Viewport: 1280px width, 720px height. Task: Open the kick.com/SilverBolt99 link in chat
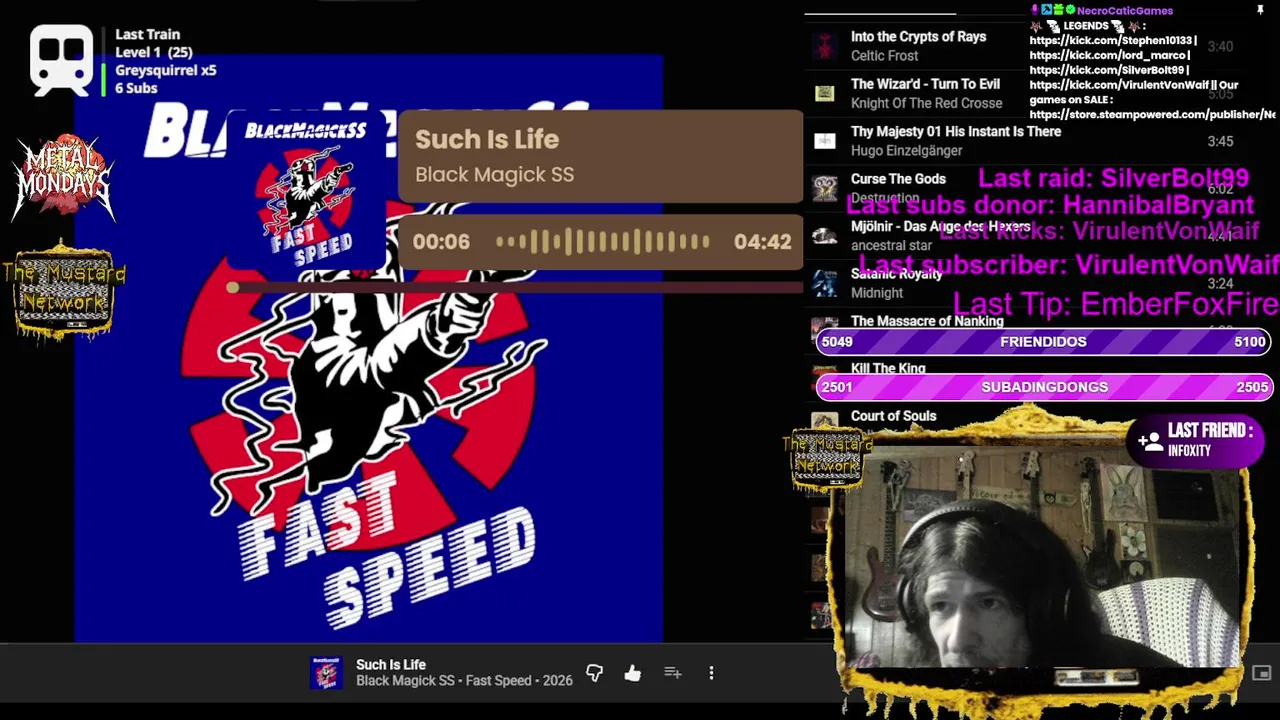(x=1106, y=71)
